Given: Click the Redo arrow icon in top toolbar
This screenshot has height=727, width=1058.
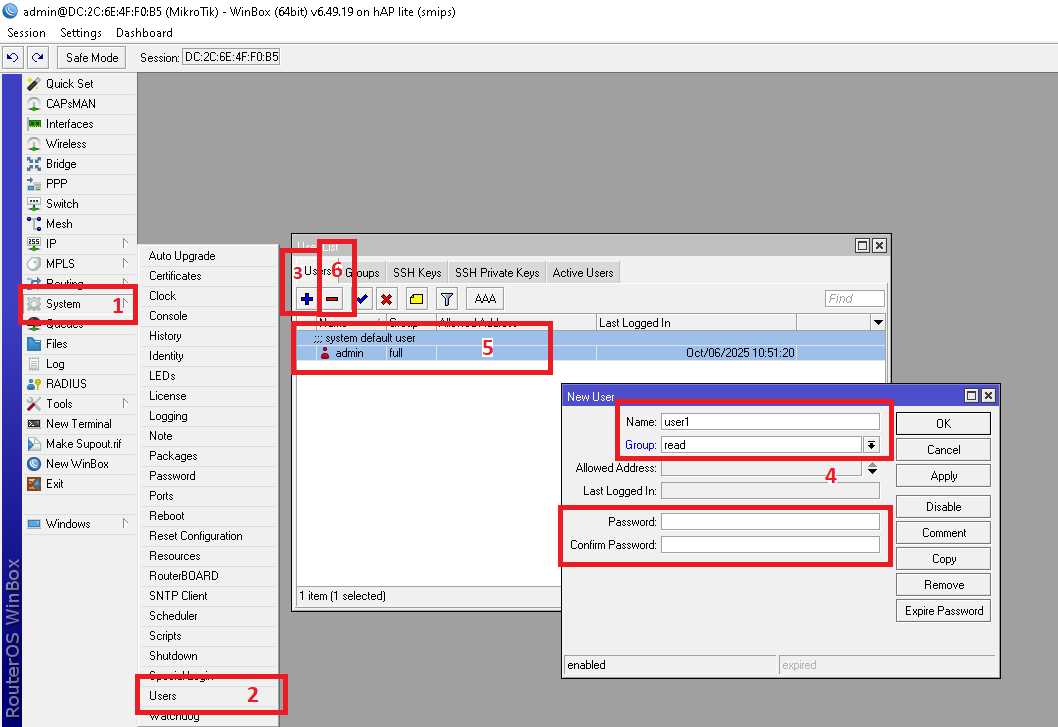Looking at the screenshot, I should coord(38,58).
